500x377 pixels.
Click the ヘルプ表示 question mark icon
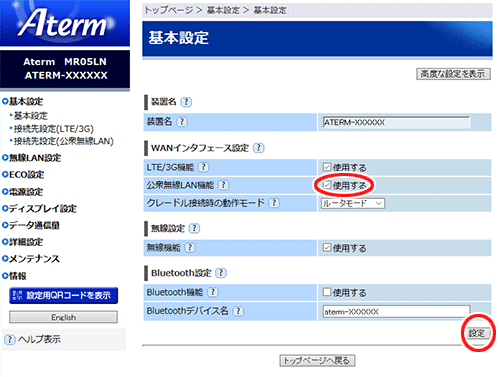click(x=10, y=340)
